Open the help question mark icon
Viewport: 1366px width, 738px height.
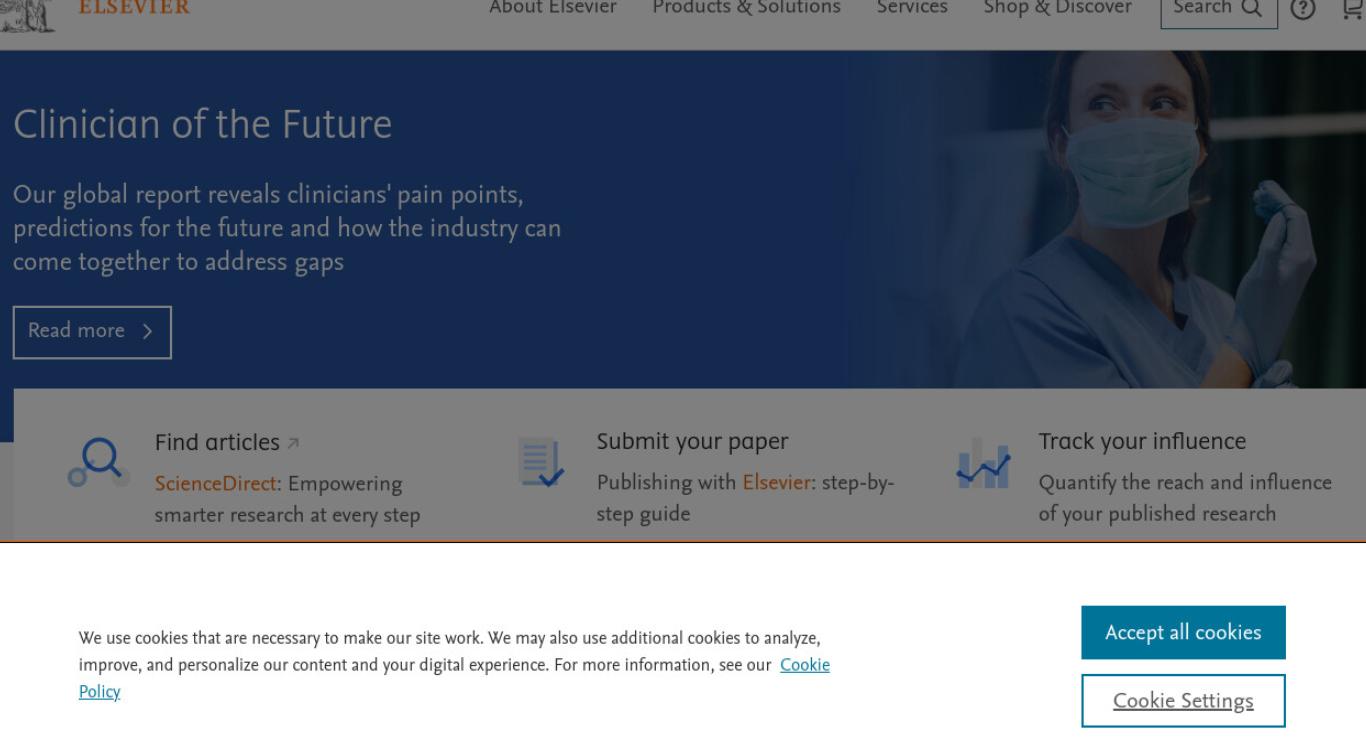pos(1302,9)
